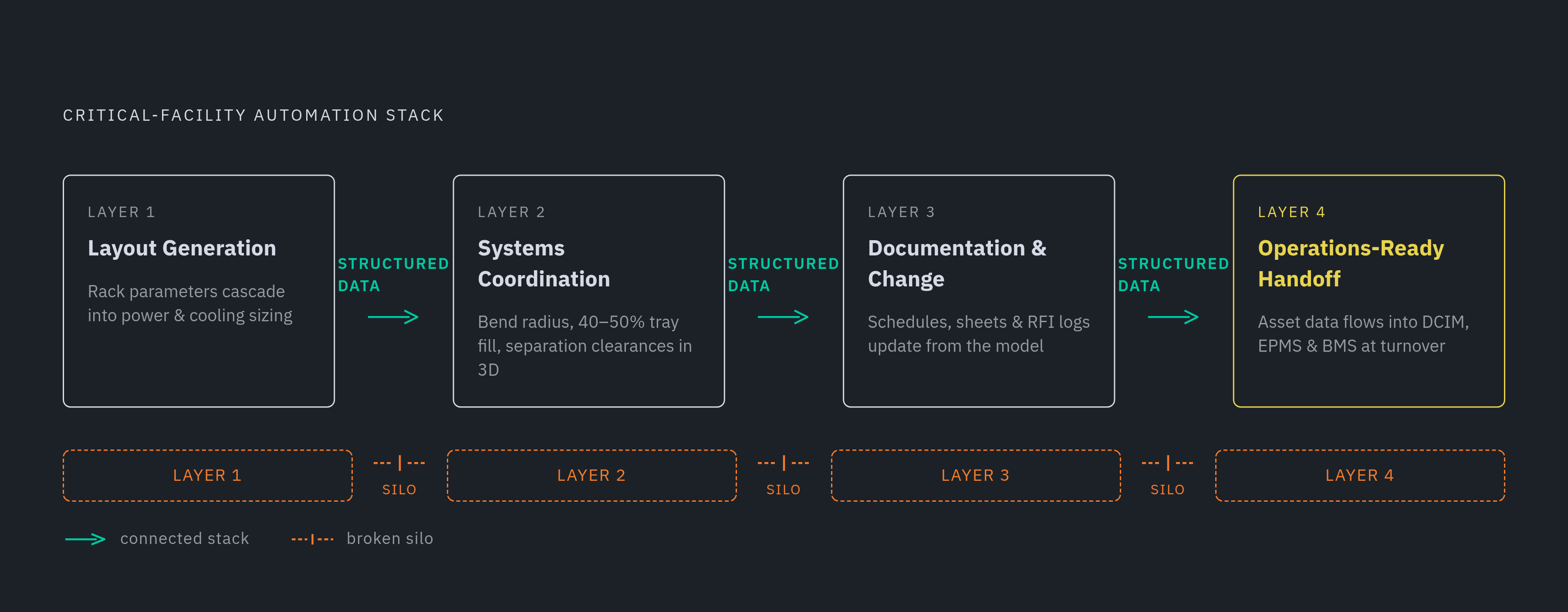
Task: Click the "Asset data flows into DCIM" description
Action: pyautogui.click(x=1363, y=334)
